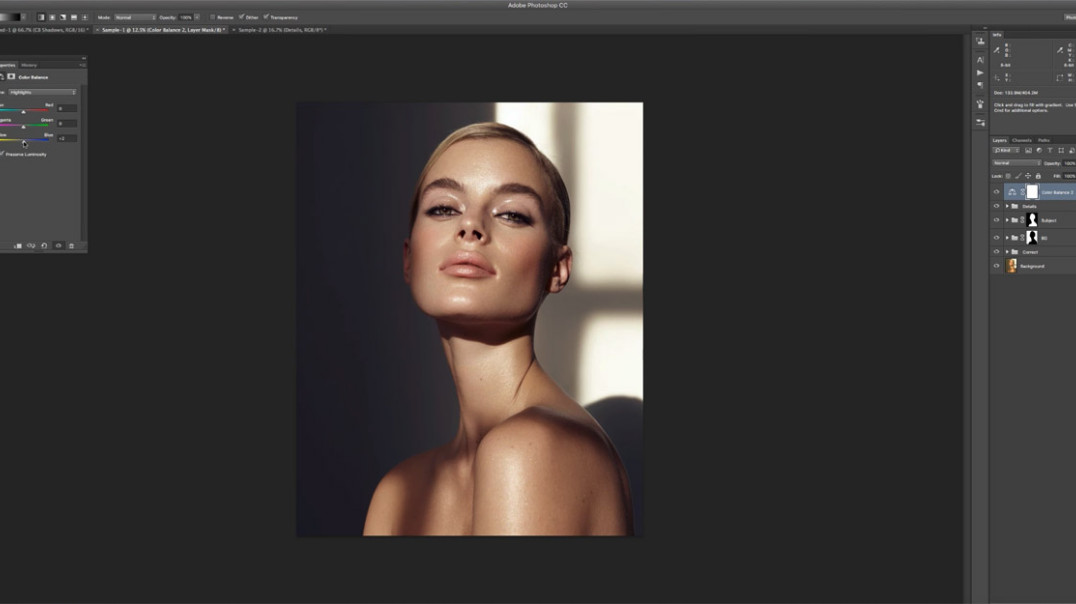
Task: Open the Properties panel flyout menu
Action: [82, 65]
